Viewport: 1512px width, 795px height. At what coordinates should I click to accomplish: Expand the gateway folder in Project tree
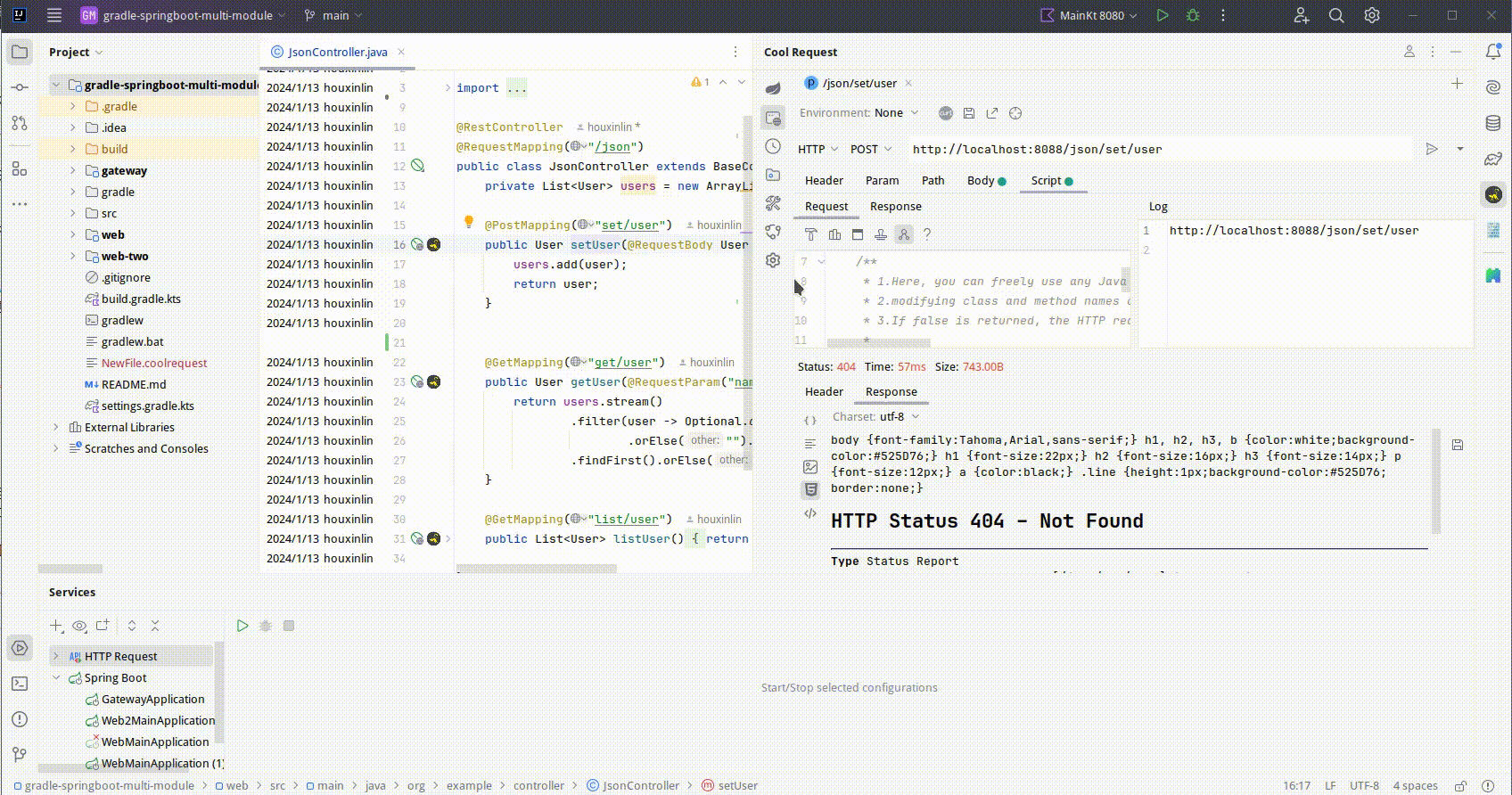pos(73,170)
